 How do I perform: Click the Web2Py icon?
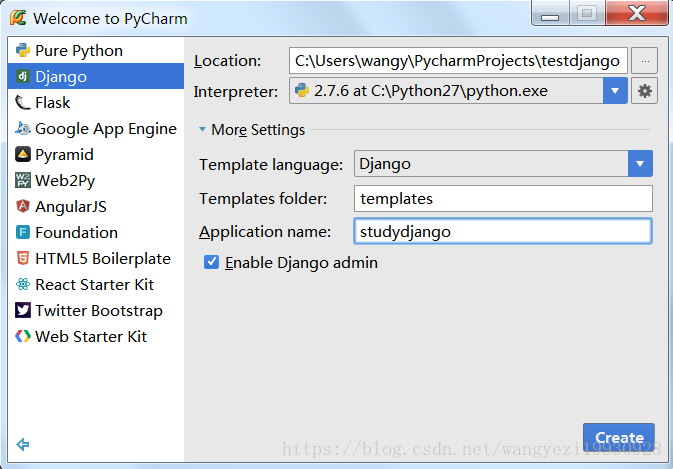[x=22, y=180]
